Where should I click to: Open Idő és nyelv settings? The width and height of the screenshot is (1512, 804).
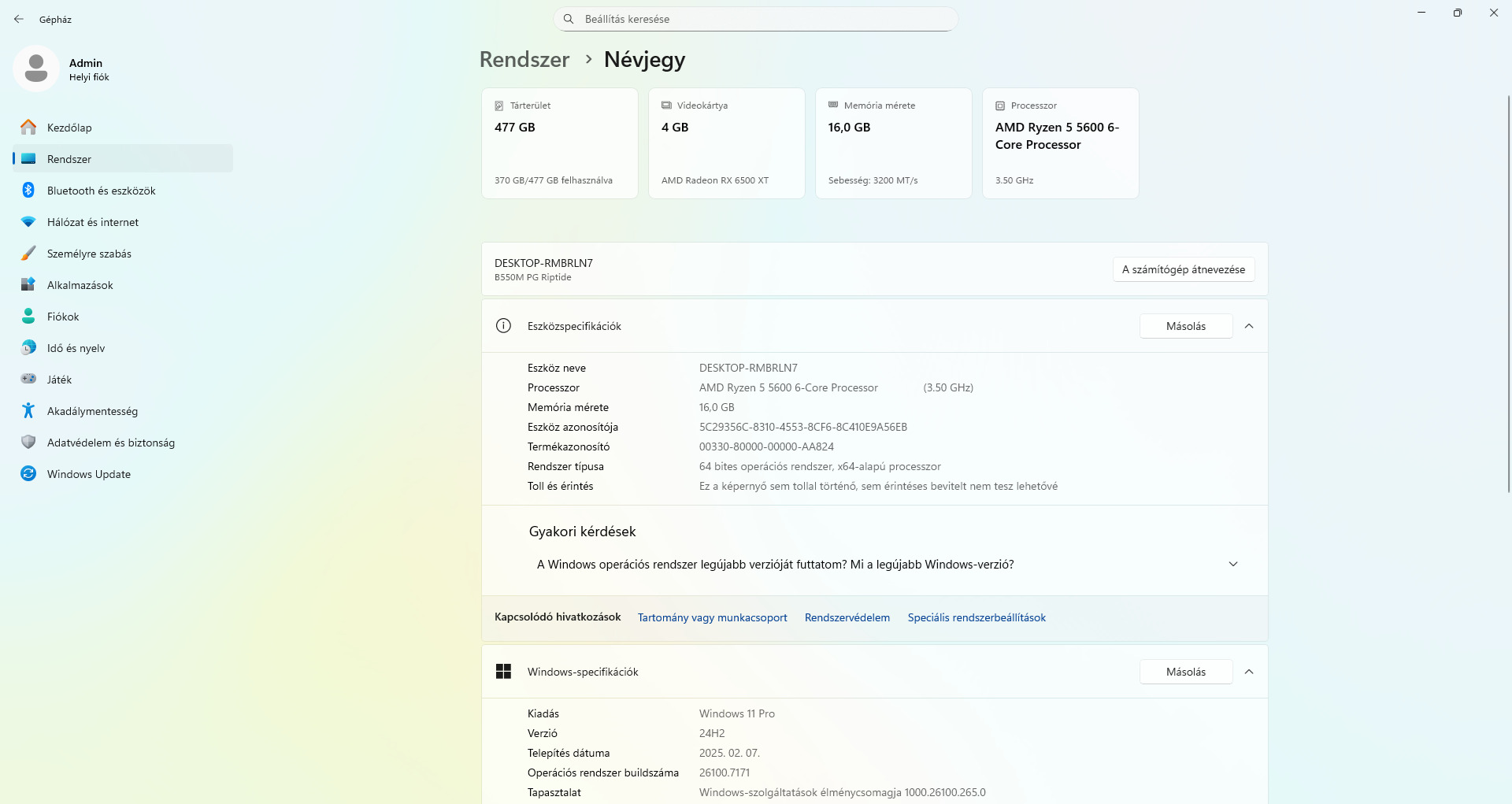click(x=76, y=348)
